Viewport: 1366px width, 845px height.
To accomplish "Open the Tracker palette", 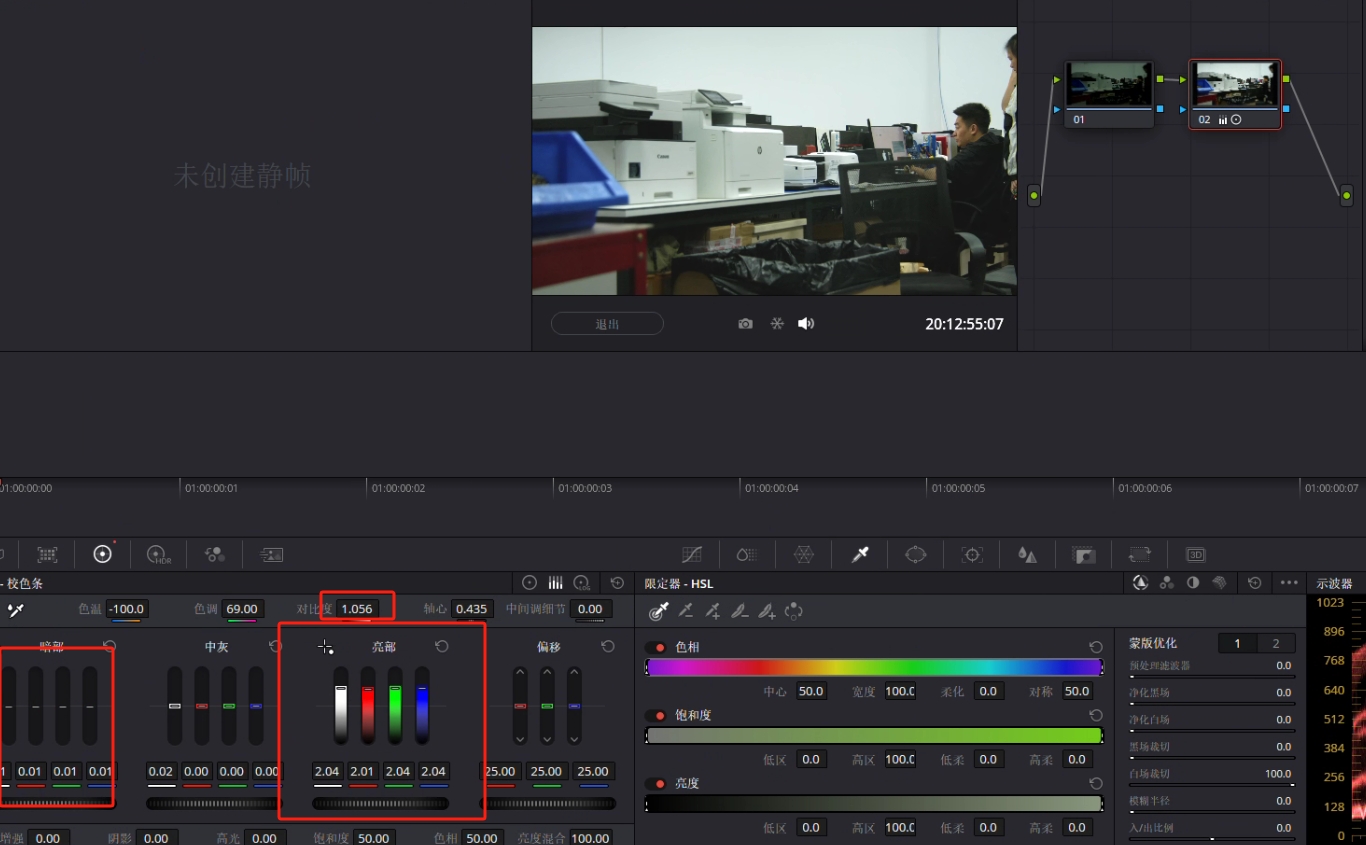I will coord(972,554).
